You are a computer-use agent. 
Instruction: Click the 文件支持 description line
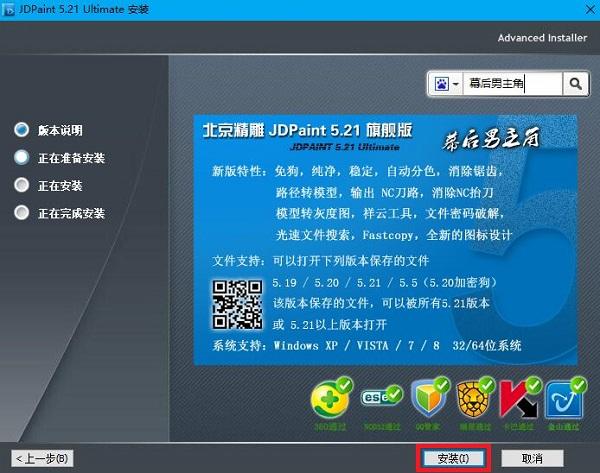[x=321, y=261]
